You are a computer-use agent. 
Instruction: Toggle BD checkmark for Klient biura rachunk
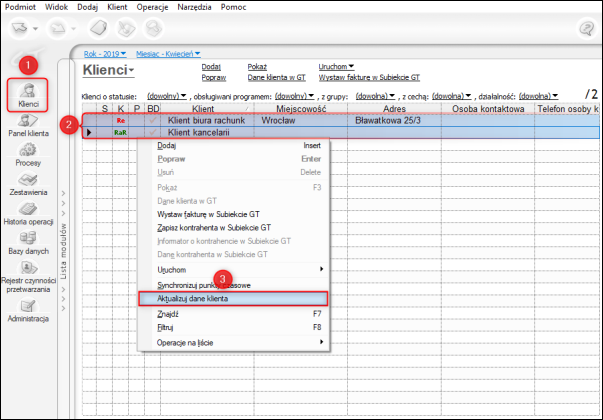tap(153, 120)
